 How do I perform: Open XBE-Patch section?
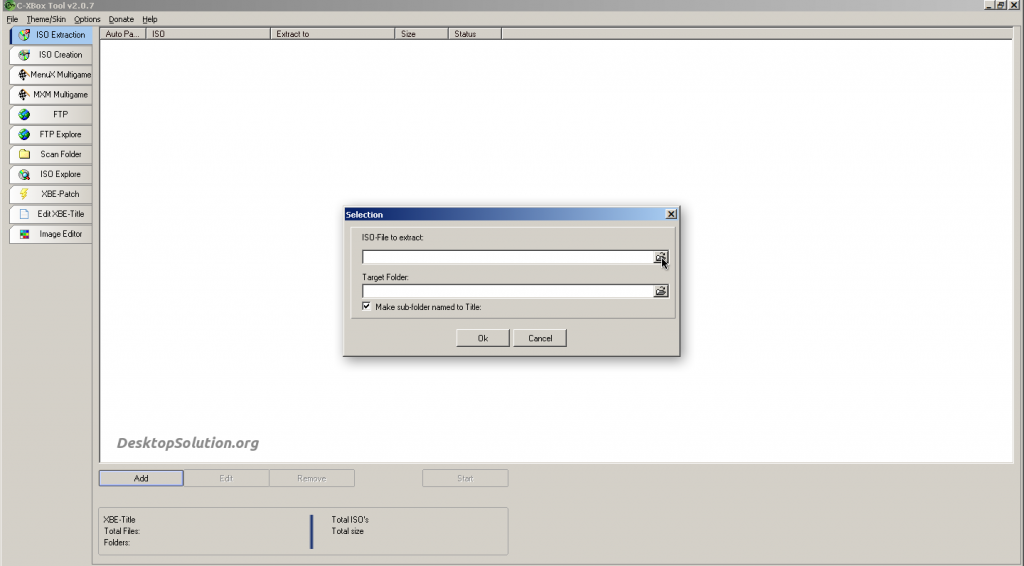click(51, 194)
